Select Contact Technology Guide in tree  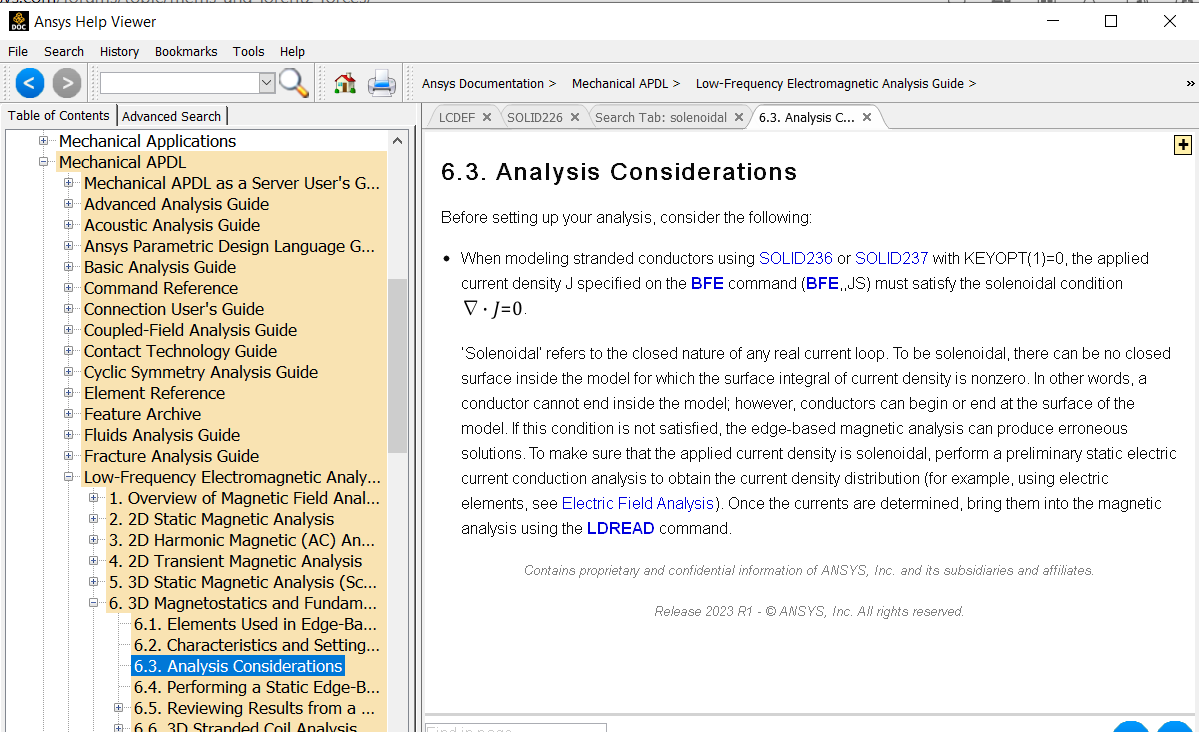[180, 351]
